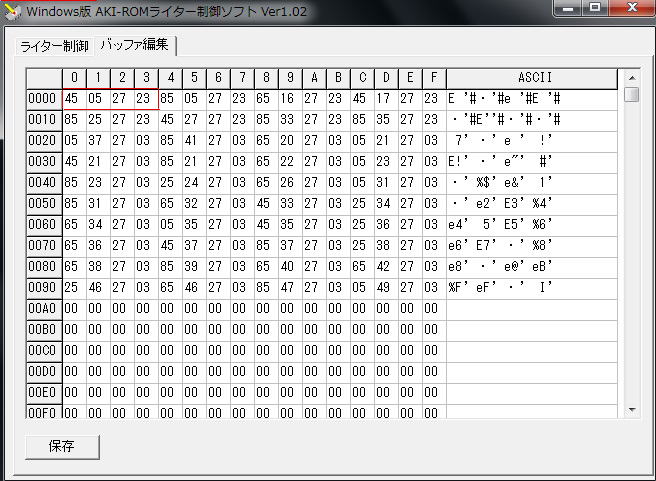
Task: Select cell 17 in row 0000
Action: click(x=386, y=99)
